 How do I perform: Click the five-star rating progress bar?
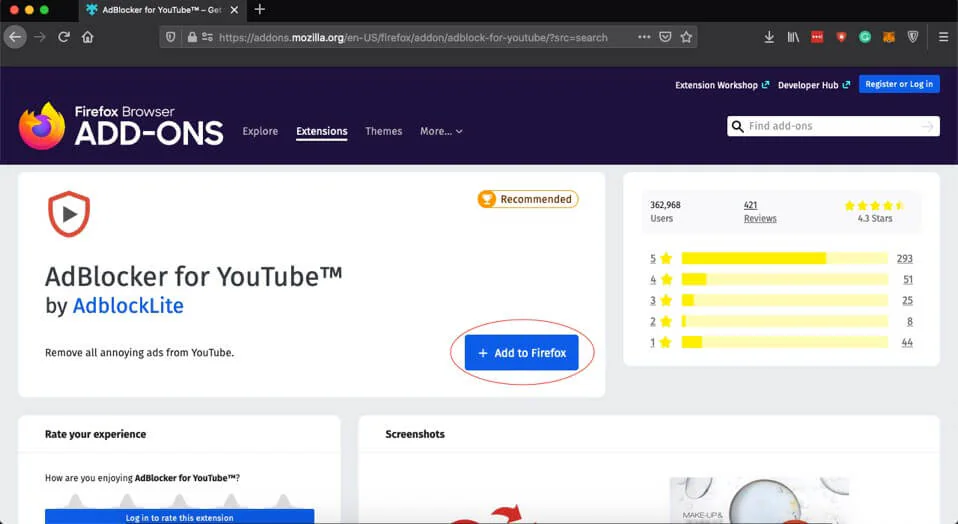784,258
